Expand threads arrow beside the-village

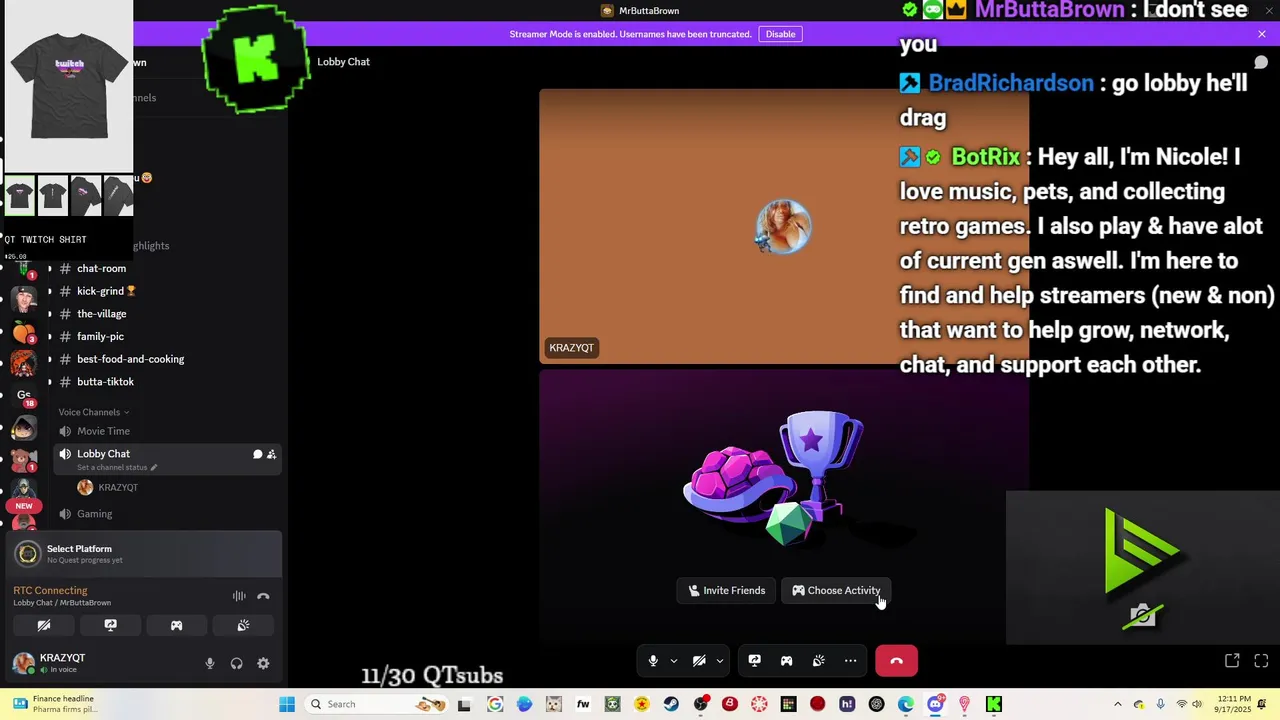49,314
